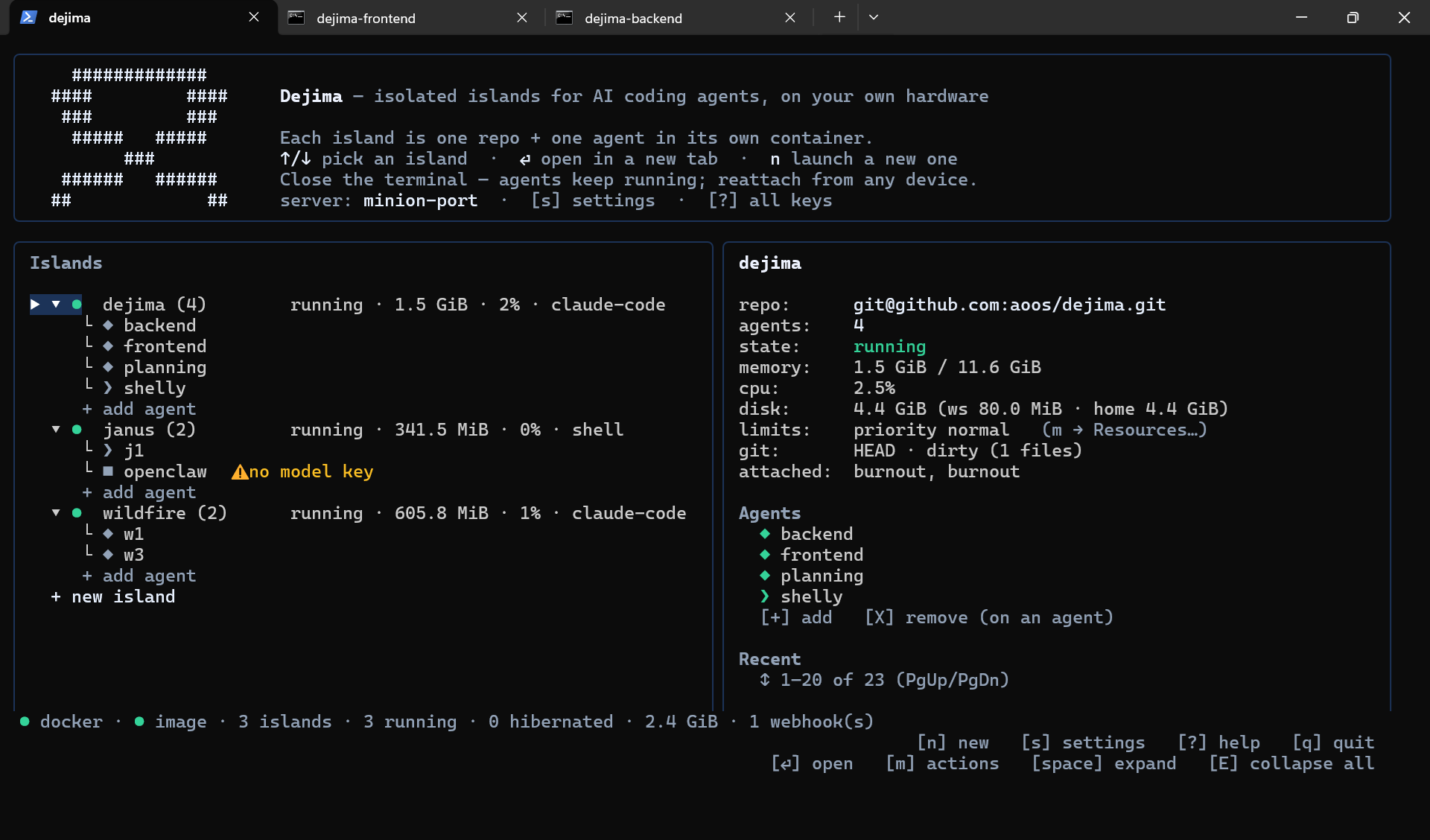Close the dejima tab
This screenshot has height=840, width=1430.
click(254, 17)
